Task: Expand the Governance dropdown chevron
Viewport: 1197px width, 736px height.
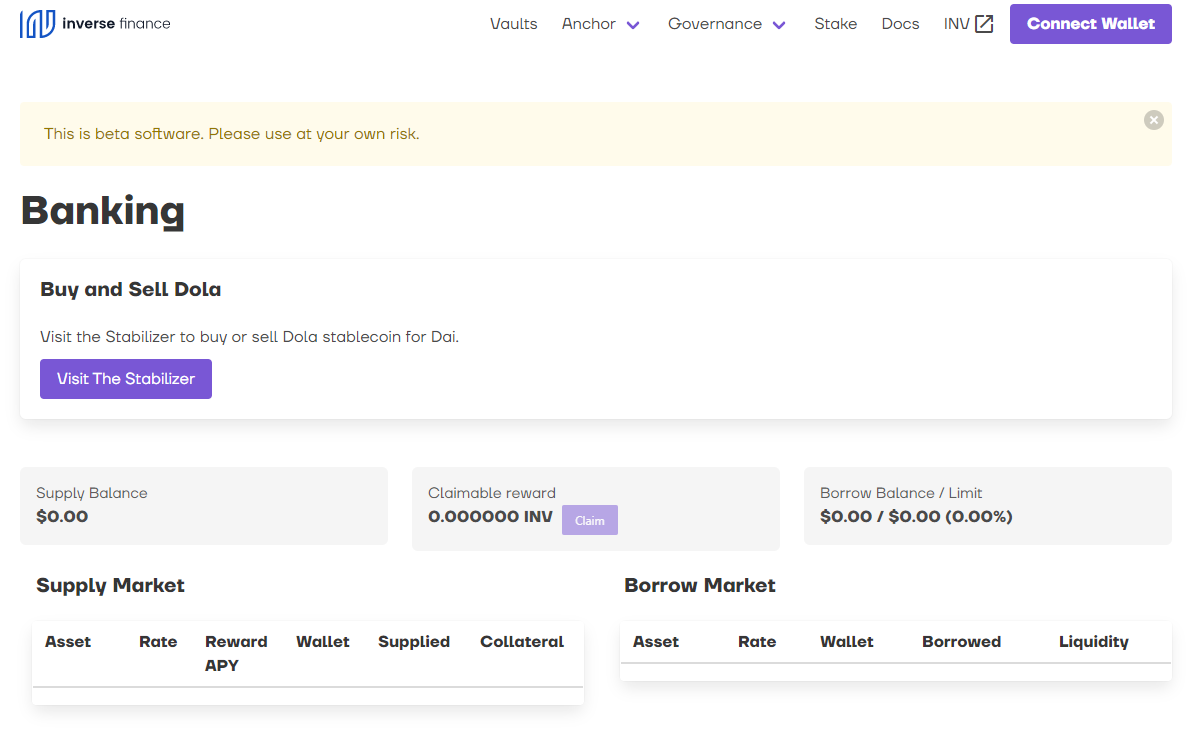Action: pos(779,25)
